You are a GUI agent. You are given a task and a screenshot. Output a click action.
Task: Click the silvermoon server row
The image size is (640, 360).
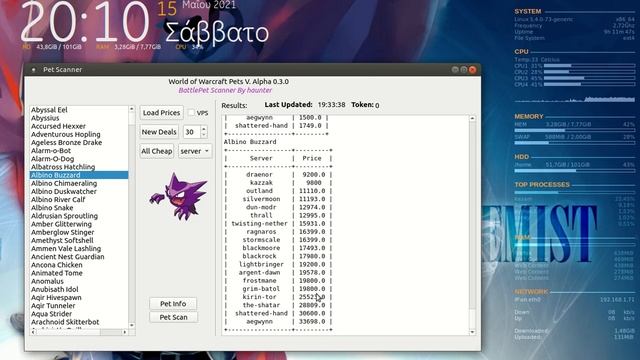click(x=278, y=199)
